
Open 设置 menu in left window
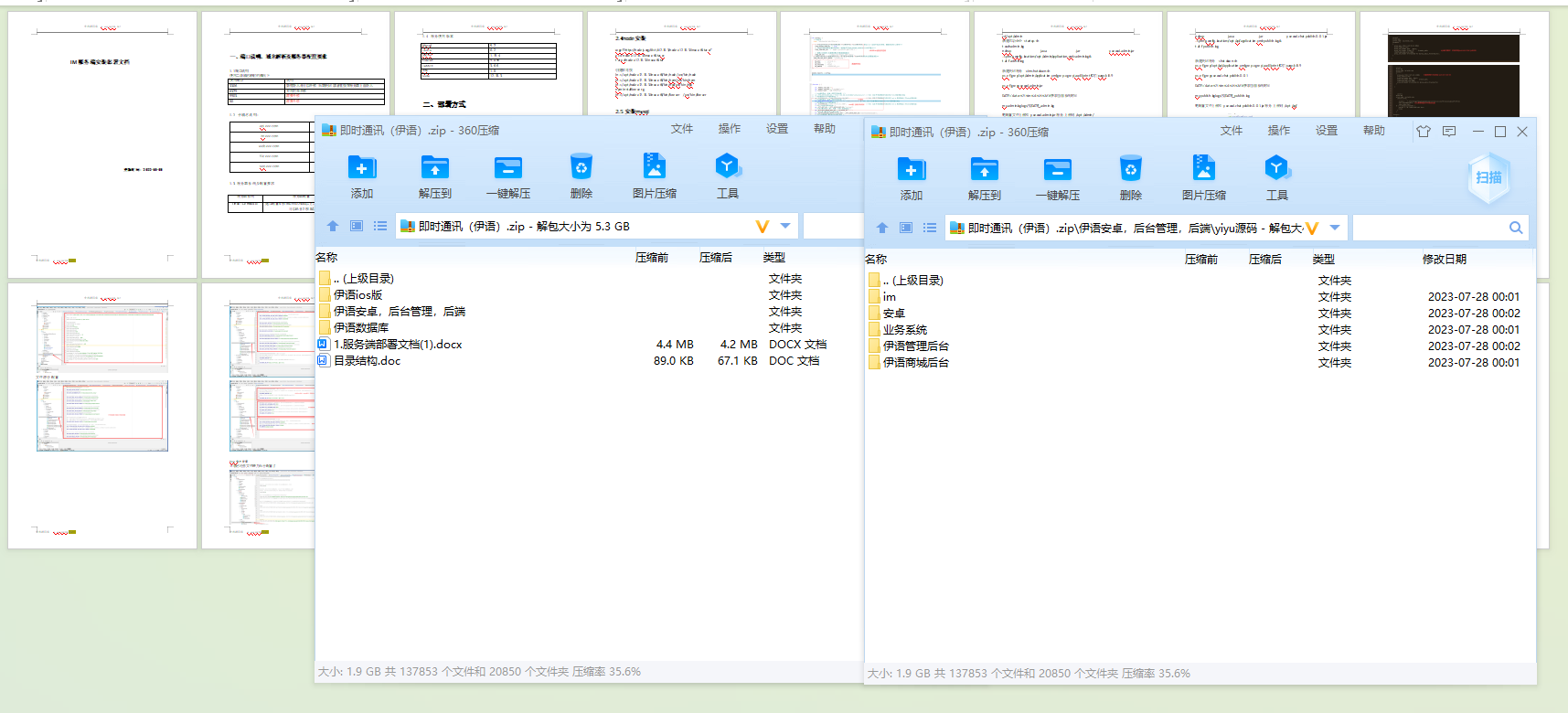pos(777,129)
